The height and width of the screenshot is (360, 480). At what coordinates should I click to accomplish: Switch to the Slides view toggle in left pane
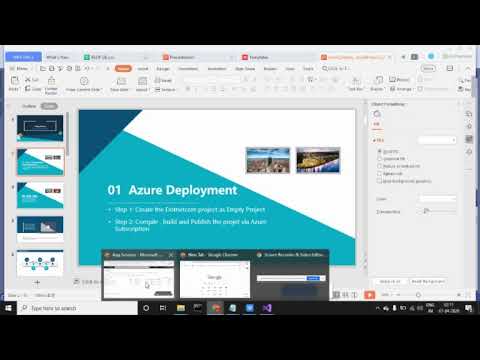49,106
